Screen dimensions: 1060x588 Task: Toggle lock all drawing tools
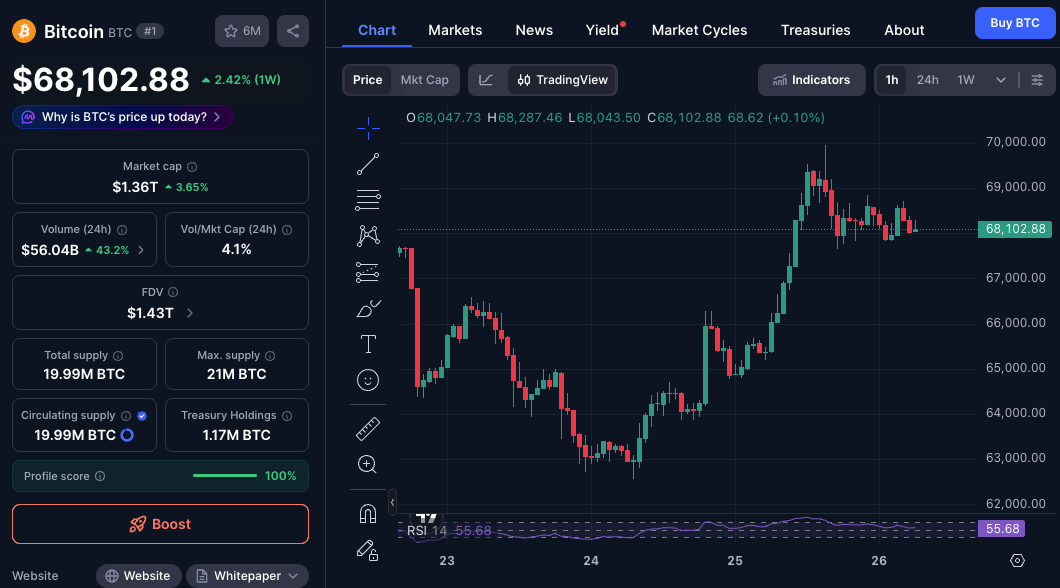(368, 550)
